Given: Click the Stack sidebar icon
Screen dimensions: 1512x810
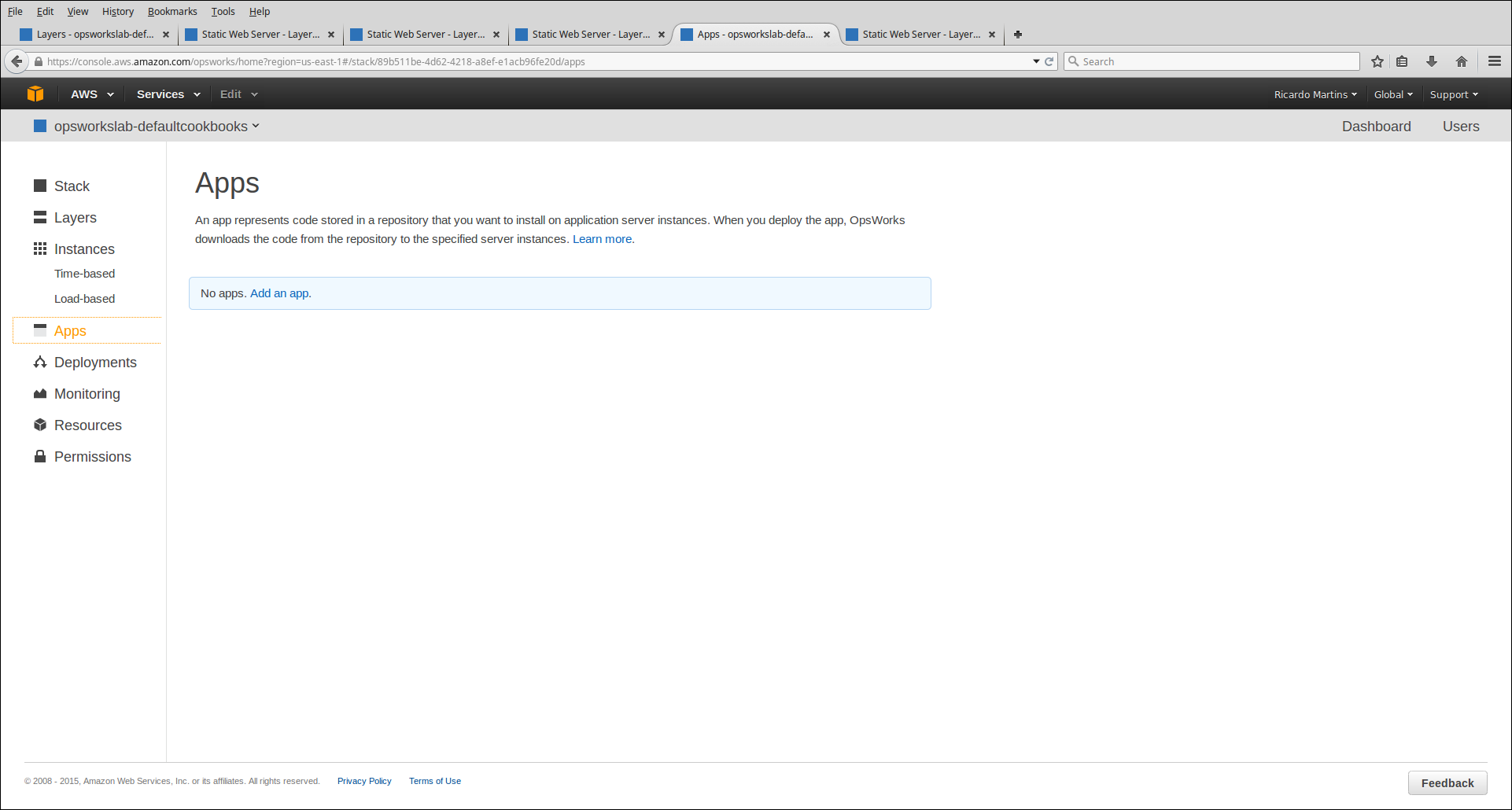Looking at the screenshot, I should pyautogui.click(x=40, y=186).
